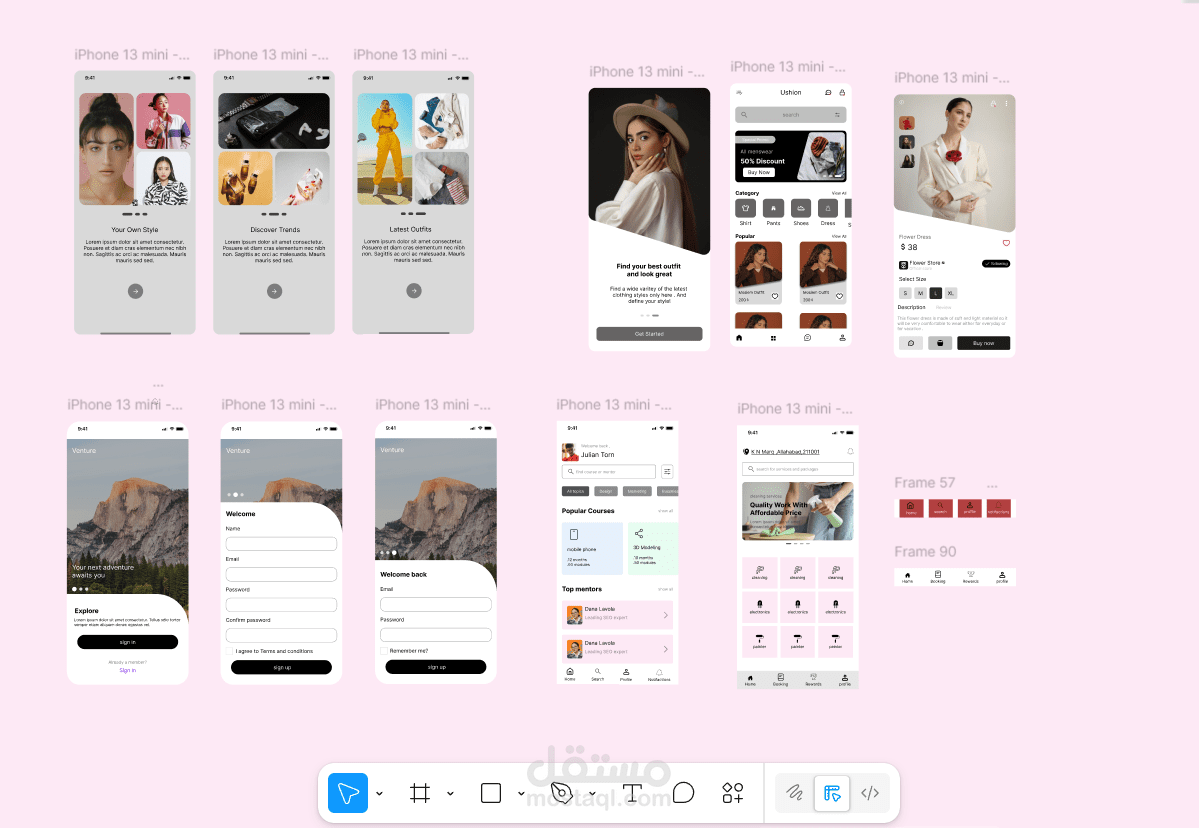The image size is (1199, 828).
Task: Select the Frame 90 label
Action: [x=925, y=551]
